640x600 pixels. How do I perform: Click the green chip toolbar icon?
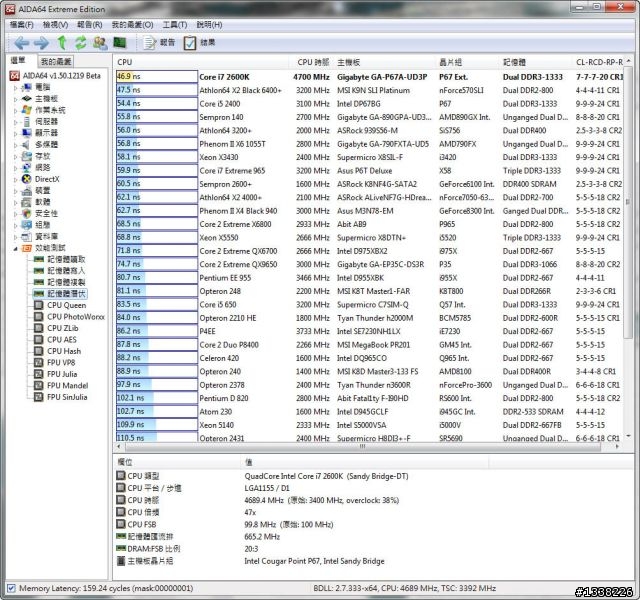click(120, 42)
